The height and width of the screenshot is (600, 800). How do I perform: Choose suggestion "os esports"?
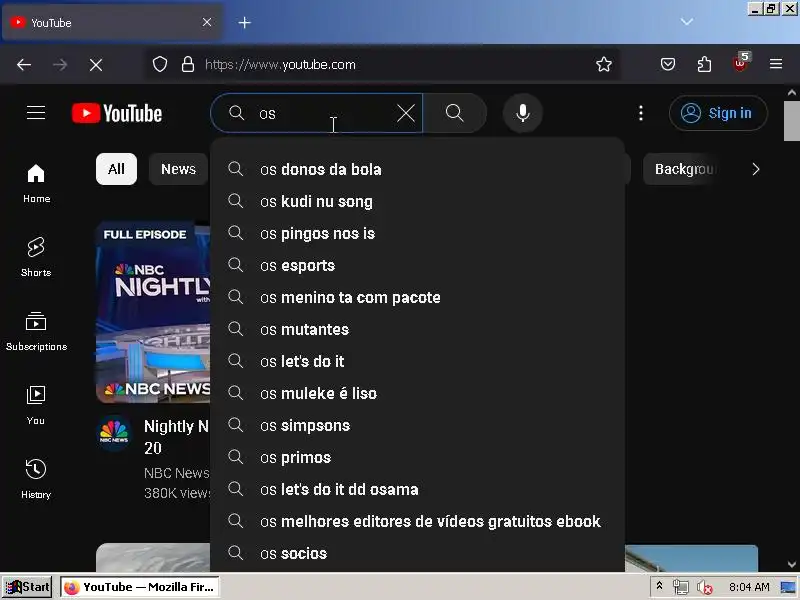[417, 265]
